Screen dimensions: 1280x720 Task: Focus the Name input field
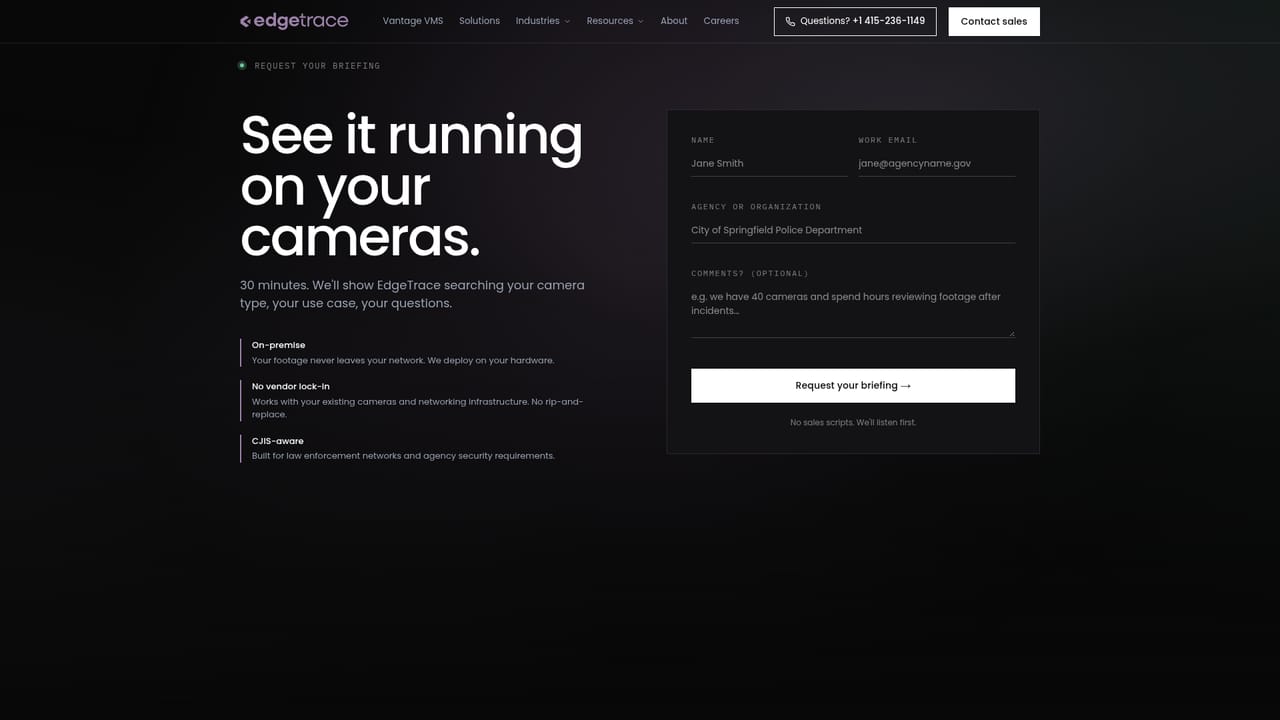pyautogui.click(x=769, y=163)
